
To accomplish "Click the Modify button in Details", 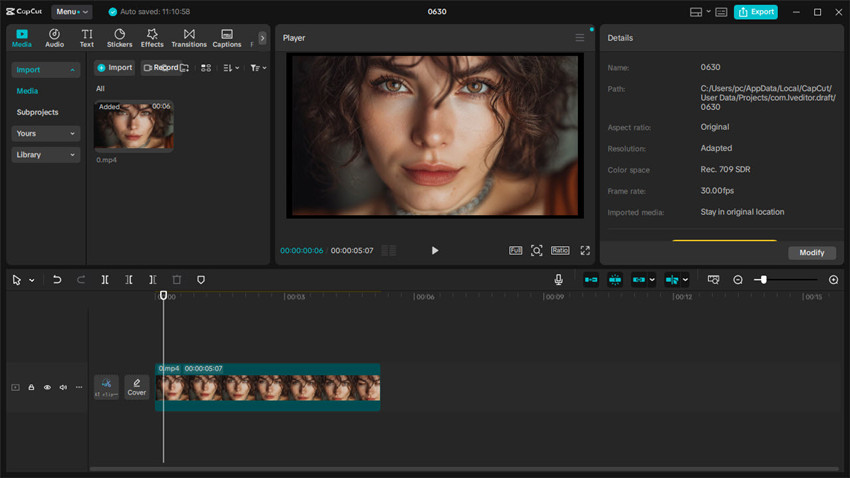I will tap(812, 253).
